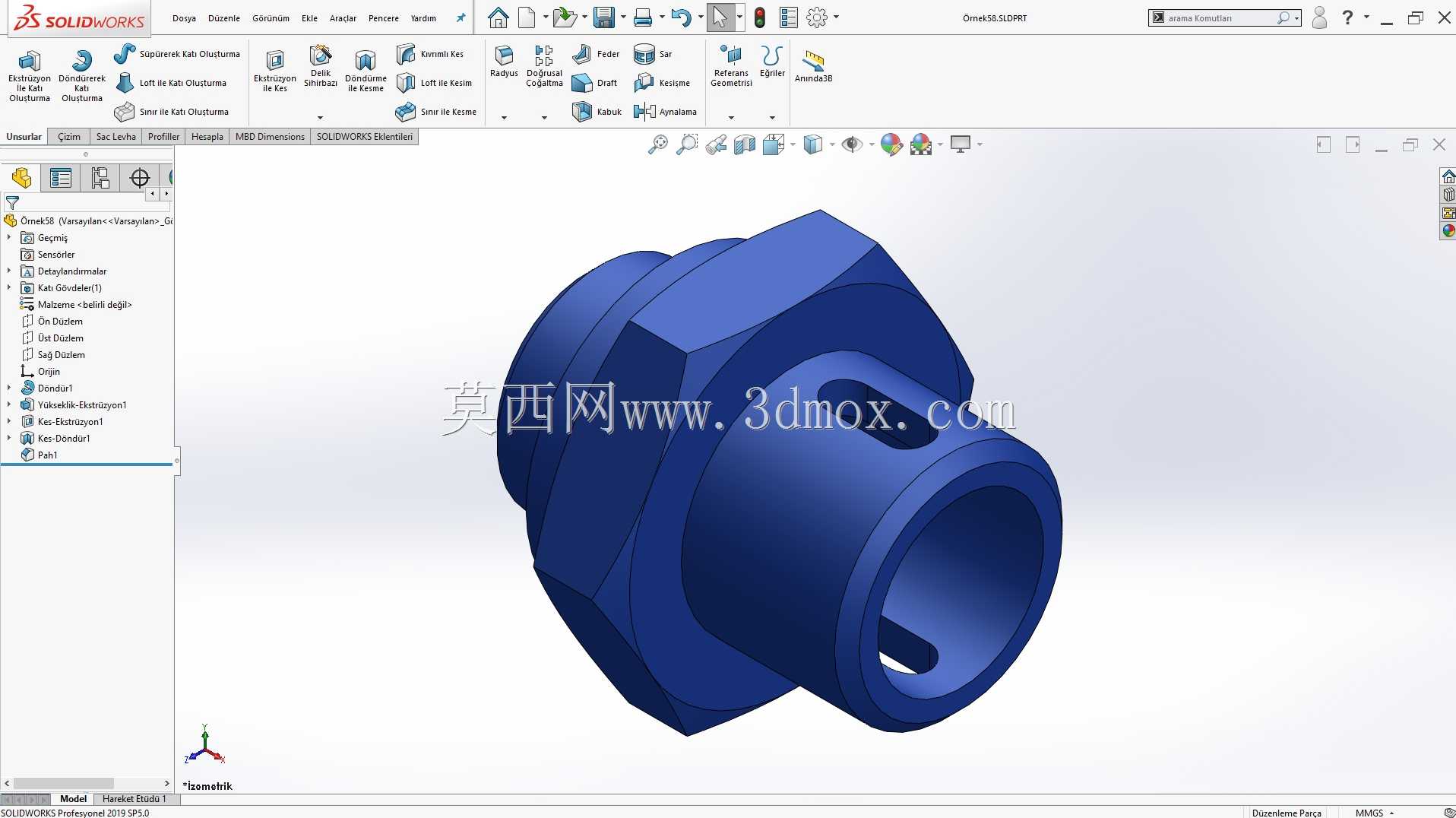Click the Save disk icon

pyautogui.click(x=603, y=17)
